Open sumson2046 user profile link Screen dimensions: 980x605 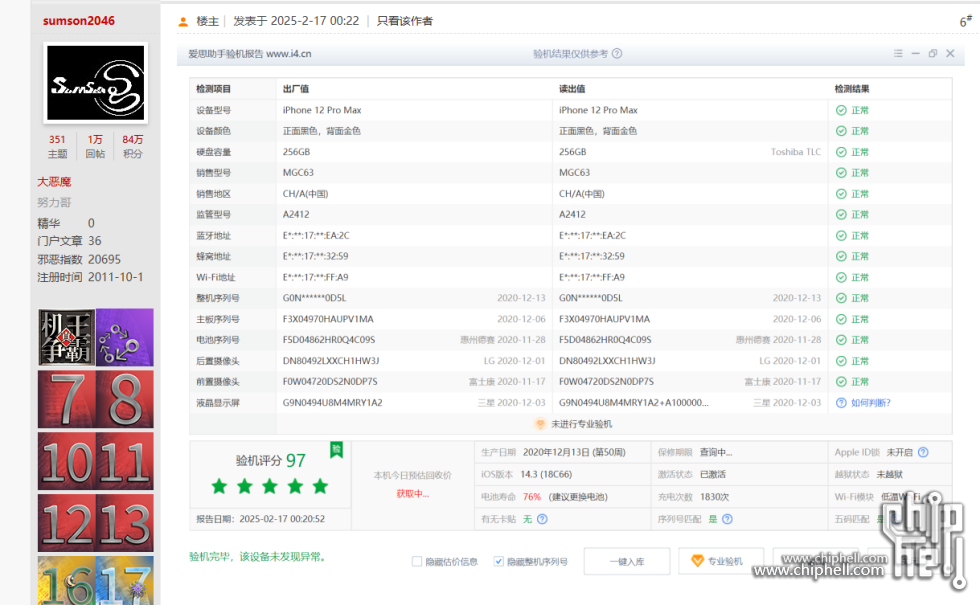79,21
